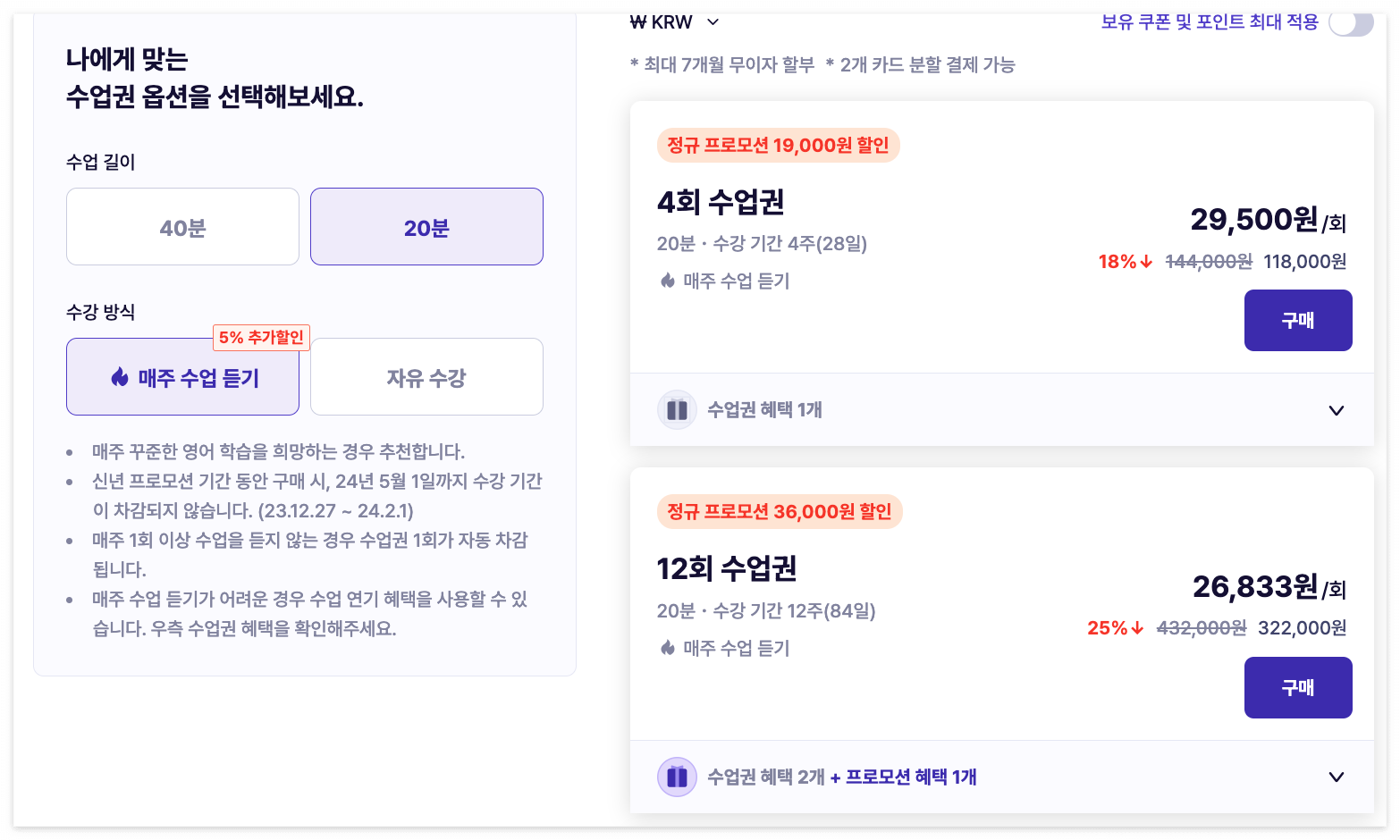Click the 5% 추가할인 badge
Screen dimensions: 1400x840
click(x=261, y=338)
